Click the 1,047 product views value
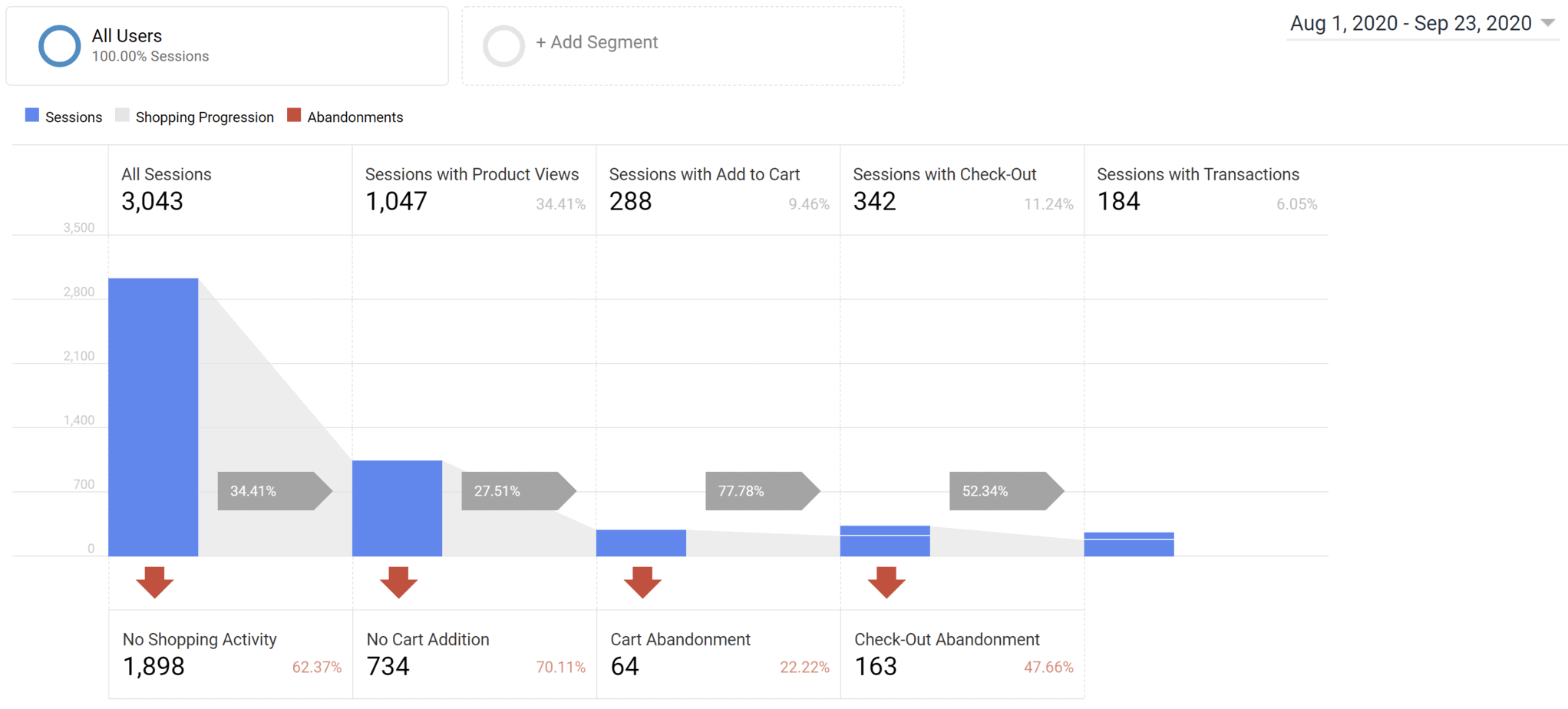This screenshot has height=709, width=1568. click(396, 202)
